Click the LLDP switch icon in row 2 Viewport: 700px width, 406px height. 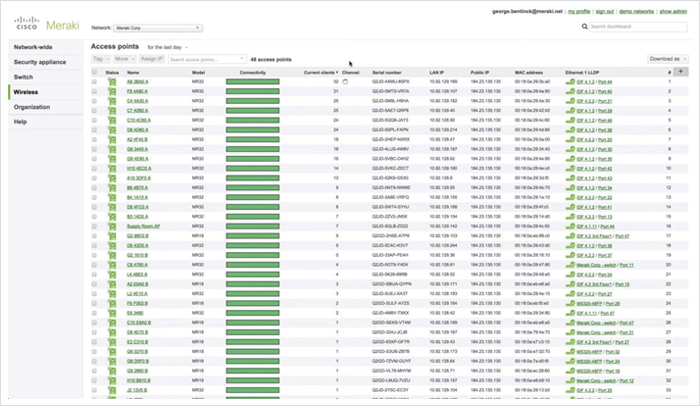click(570, 92)
